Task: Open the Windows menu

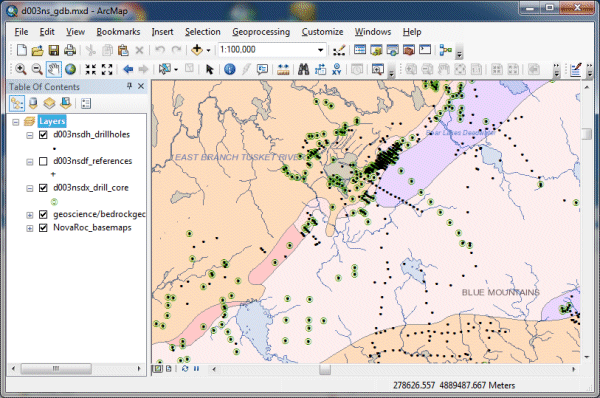Action: (373, 32)
